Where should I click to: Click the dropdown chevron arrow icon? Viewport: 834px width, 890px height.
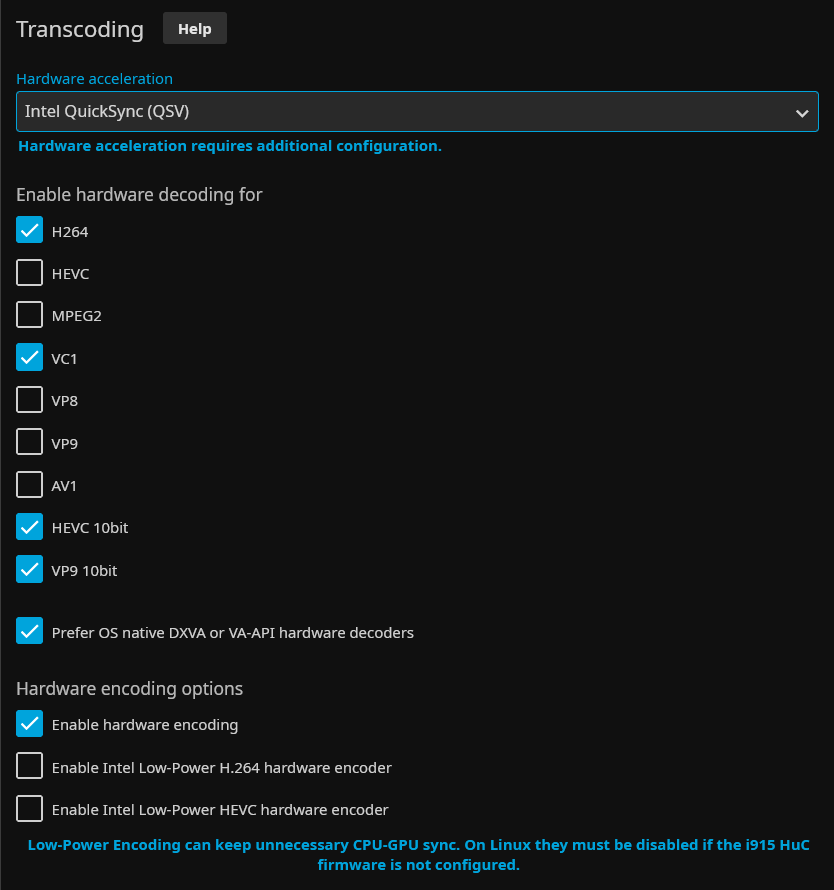(801, 113)
